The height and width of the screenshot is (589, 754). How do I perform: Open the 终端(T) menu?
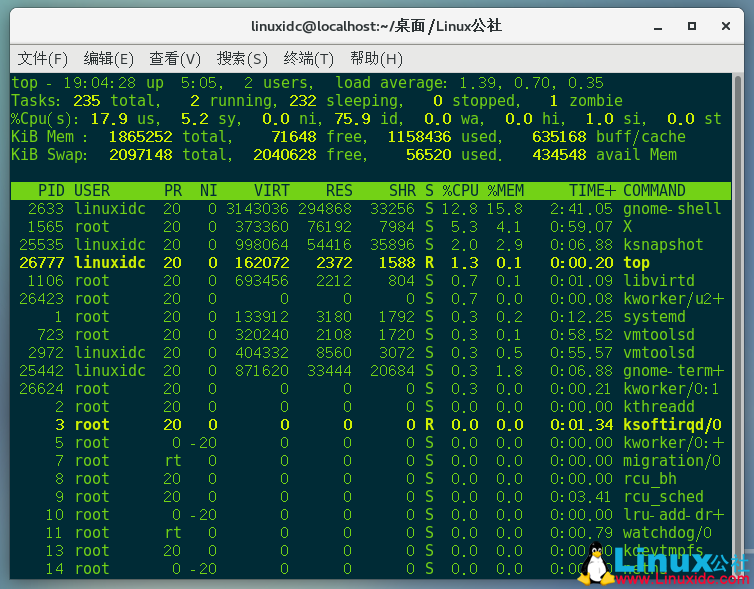tap(308, 59)
